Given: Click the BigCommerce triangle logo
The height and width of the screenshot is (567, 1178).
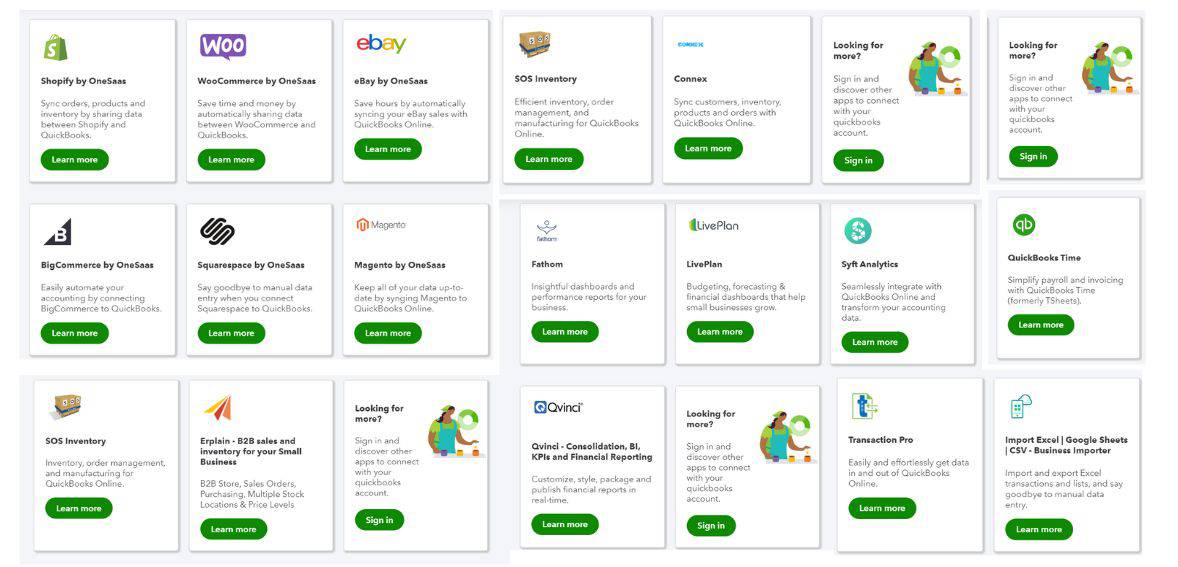Looking at the screenshot, I should [x=57, y=231].
